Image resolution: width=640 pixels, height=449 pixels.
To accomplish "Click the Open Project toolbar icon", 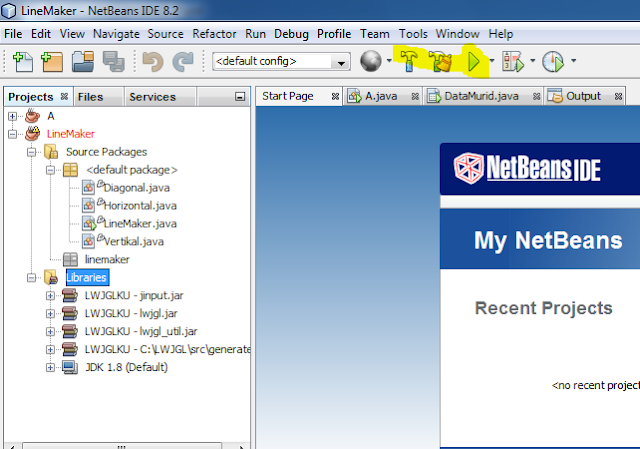I will click(83, 62).
